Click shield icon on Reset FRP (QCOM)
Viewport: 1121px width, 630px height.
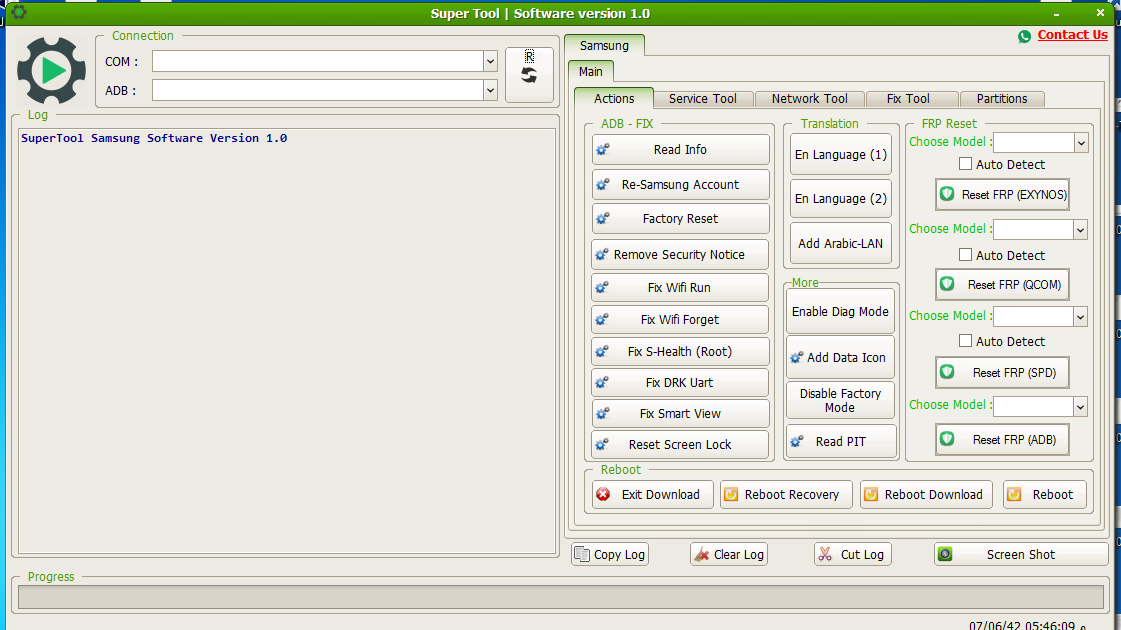click(947, 284)
